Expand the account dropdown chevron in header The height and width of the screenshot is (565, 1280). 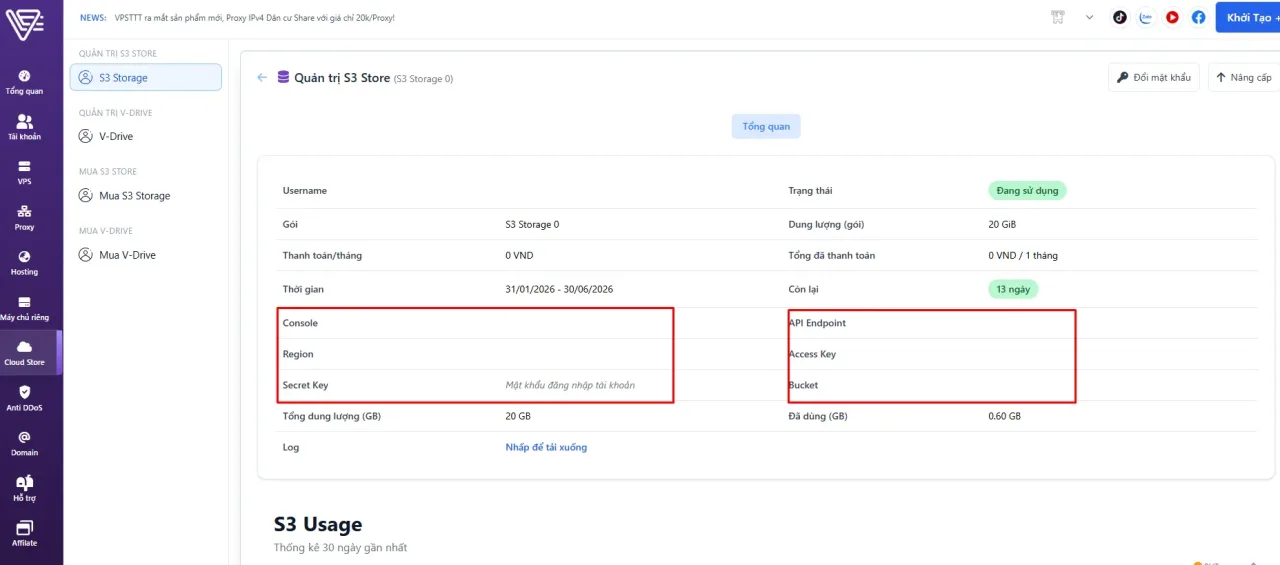pyautogui.click(x=1090, y=17)
